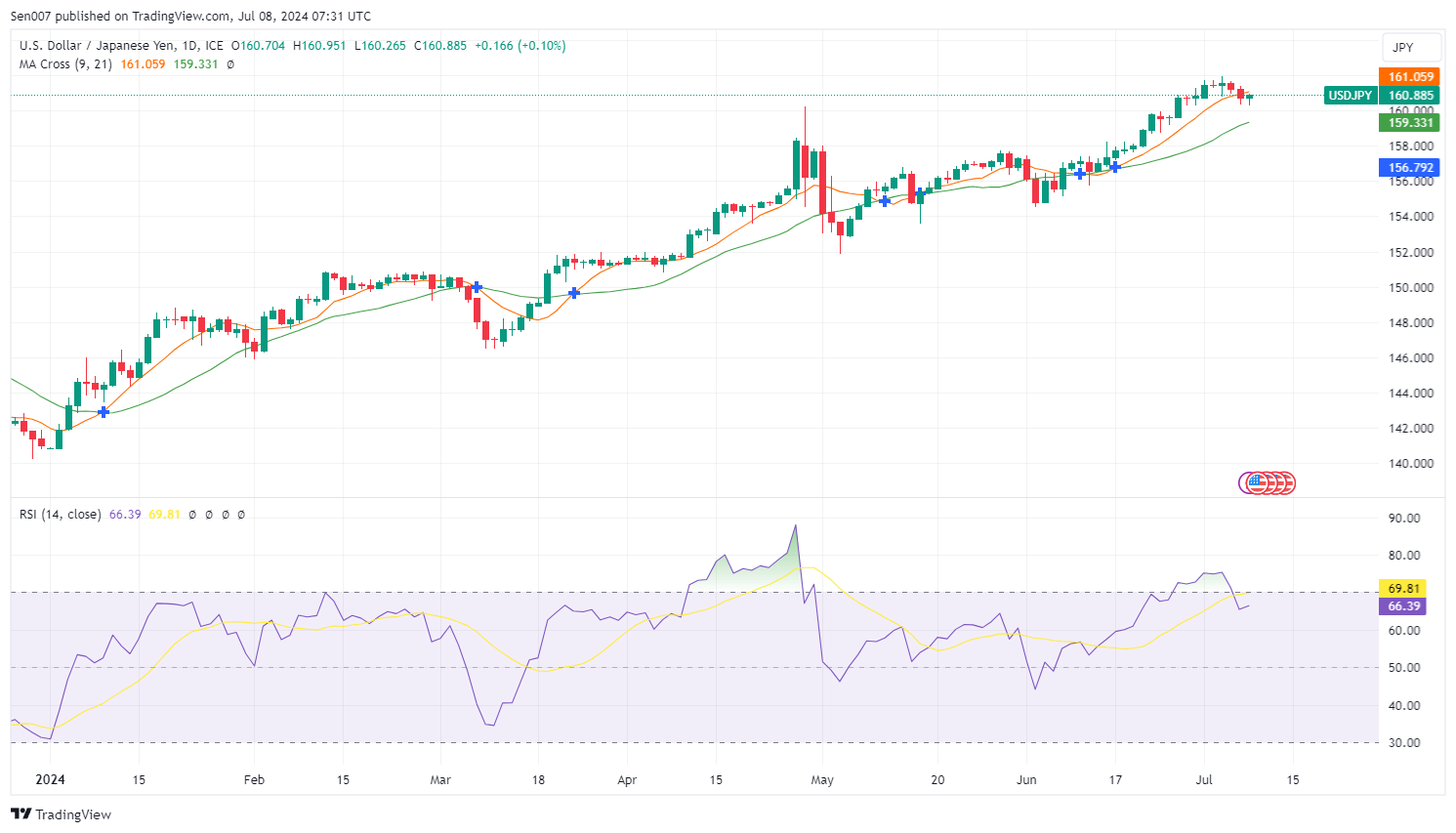1456x833 pixels.
Task: Click the RSI (14, close) indicator legend
Action: click(60, 515)
